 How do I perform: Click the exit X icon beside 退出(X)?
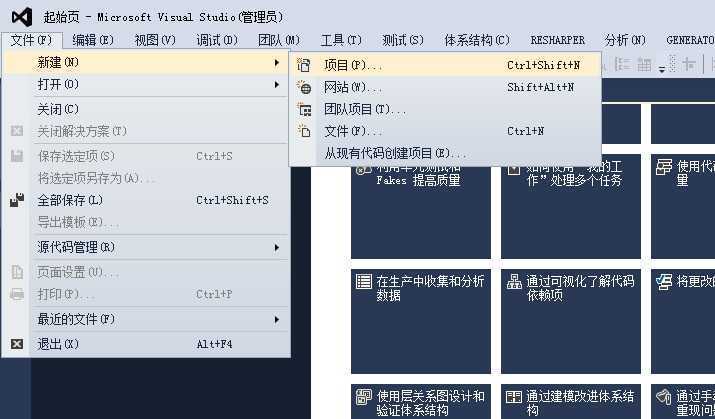click(17, 344)
